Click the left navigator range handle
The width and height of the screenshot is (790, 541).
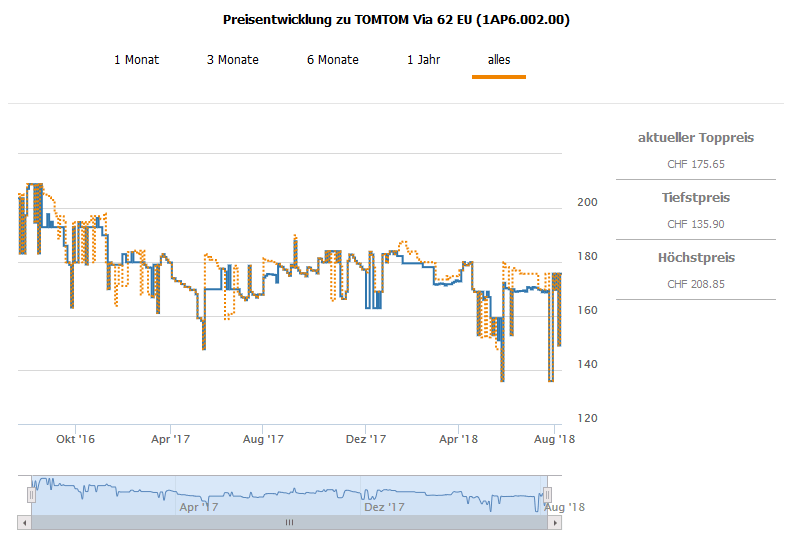pyautogui.click(x=31, y=495)
